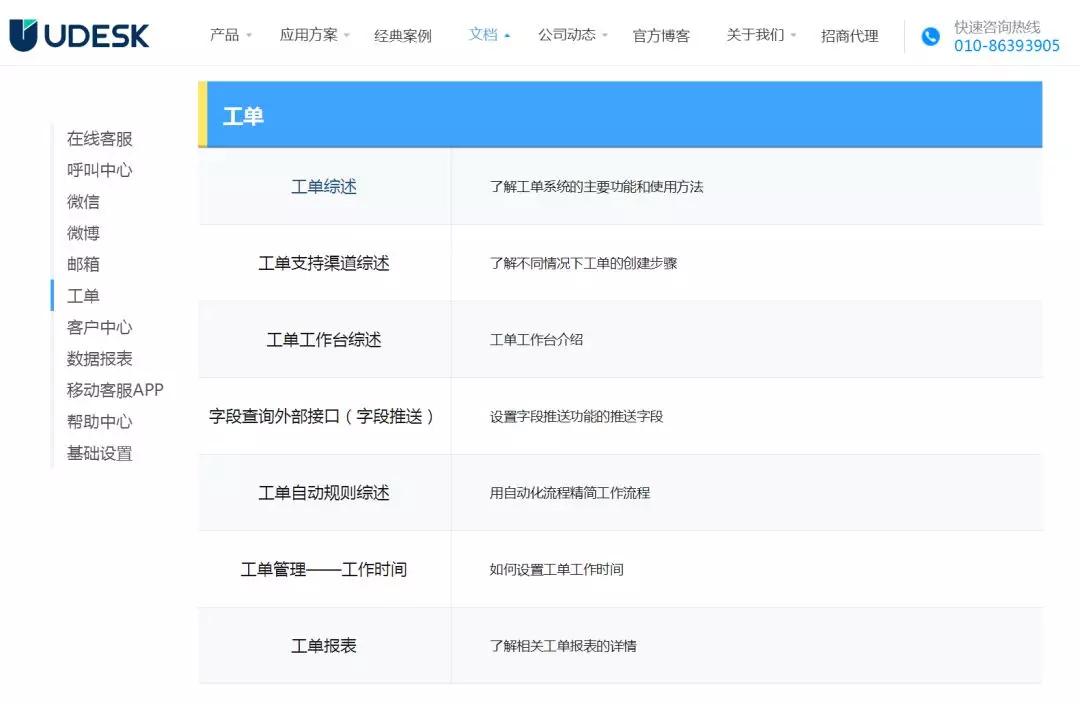Open 字段查询外部接口（字段推送） document

click(322, 416)
